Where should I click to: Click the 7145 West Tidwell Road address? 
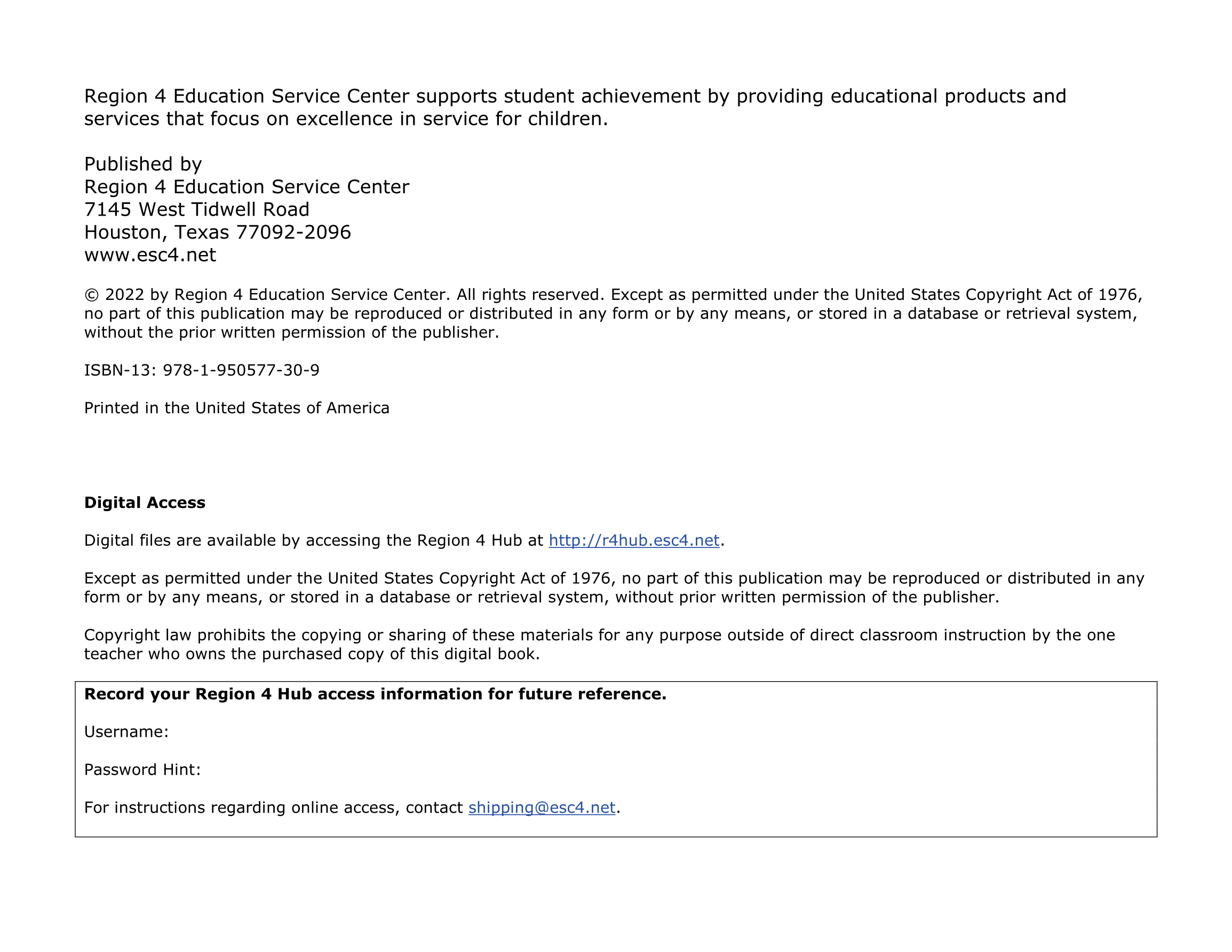[x=197, y=209]
